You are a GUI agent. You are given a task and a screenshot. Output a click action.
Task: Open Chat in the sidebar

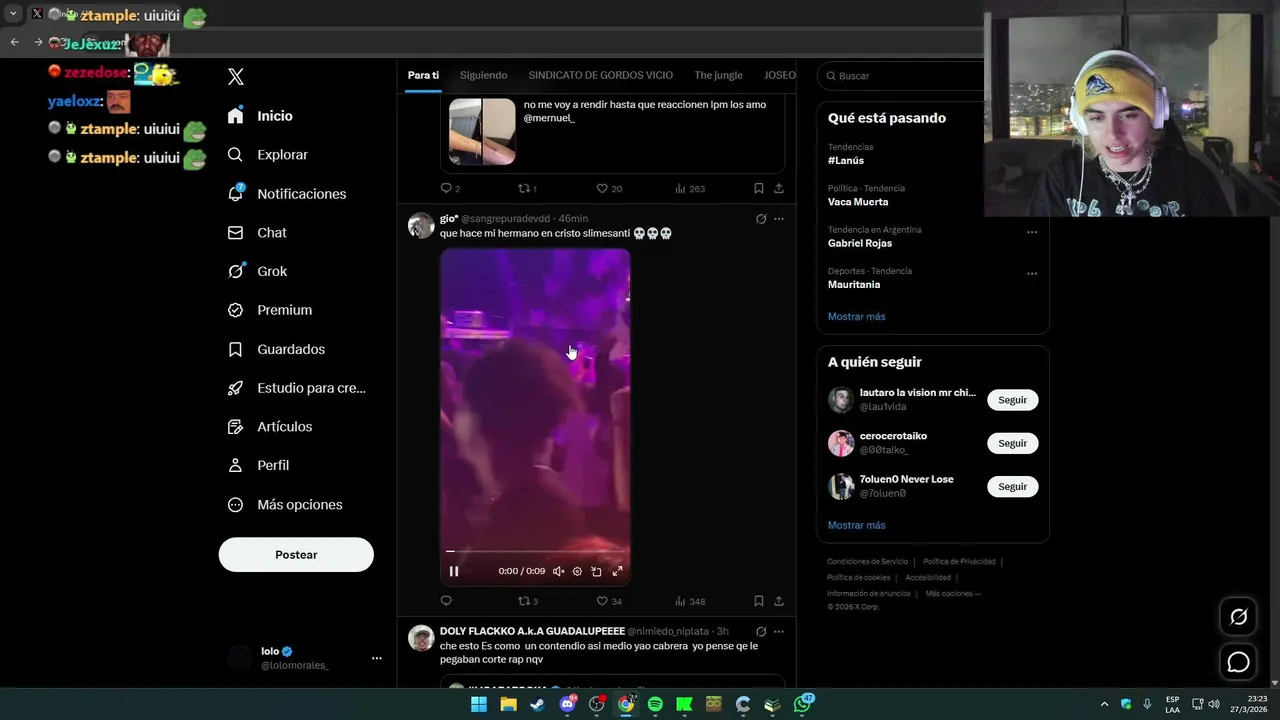coord(257,232)
